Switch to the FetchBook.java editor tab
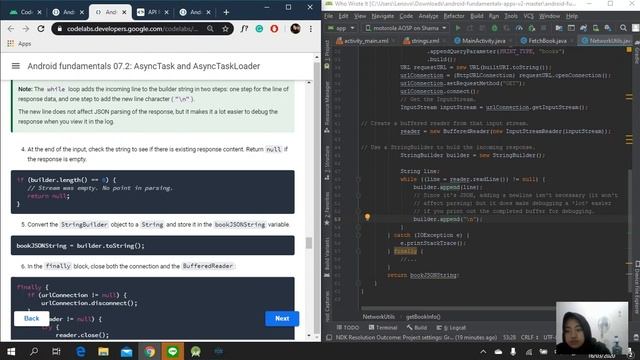 (547, 41)
